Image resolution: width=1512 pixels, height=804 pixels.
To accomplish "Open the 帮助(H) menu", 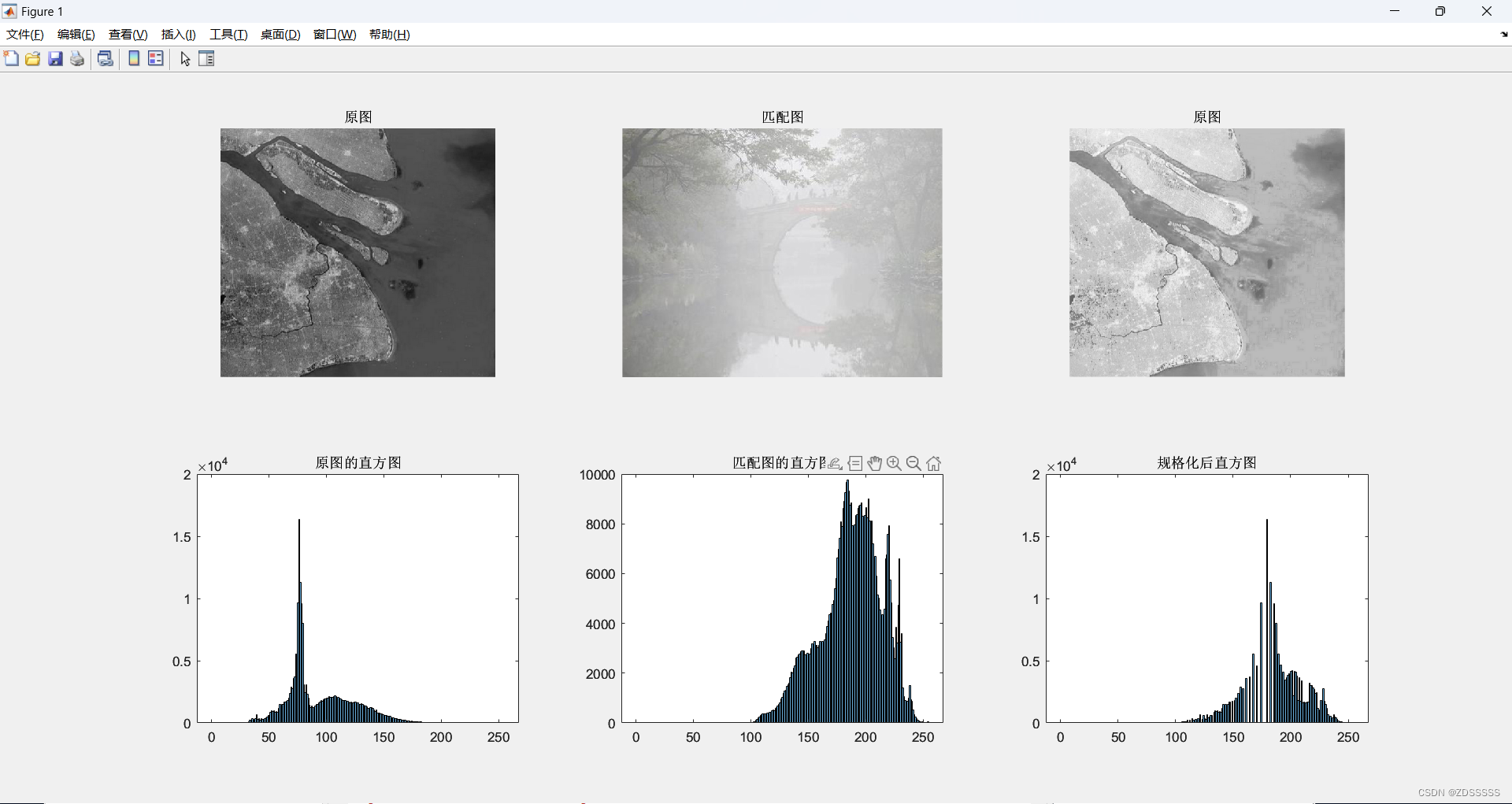I will point(390,34).
